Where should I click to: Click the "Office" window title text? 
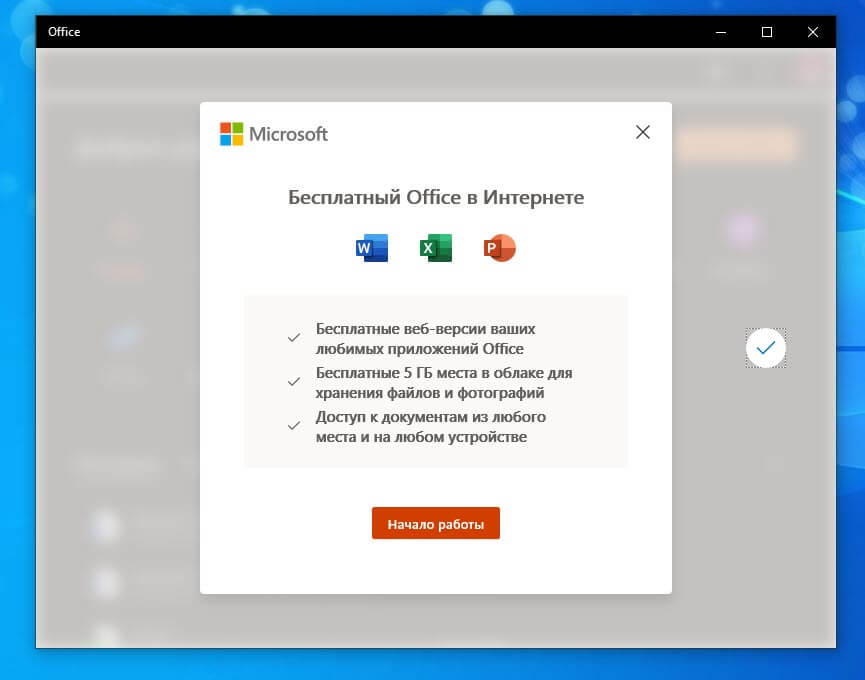64,32
